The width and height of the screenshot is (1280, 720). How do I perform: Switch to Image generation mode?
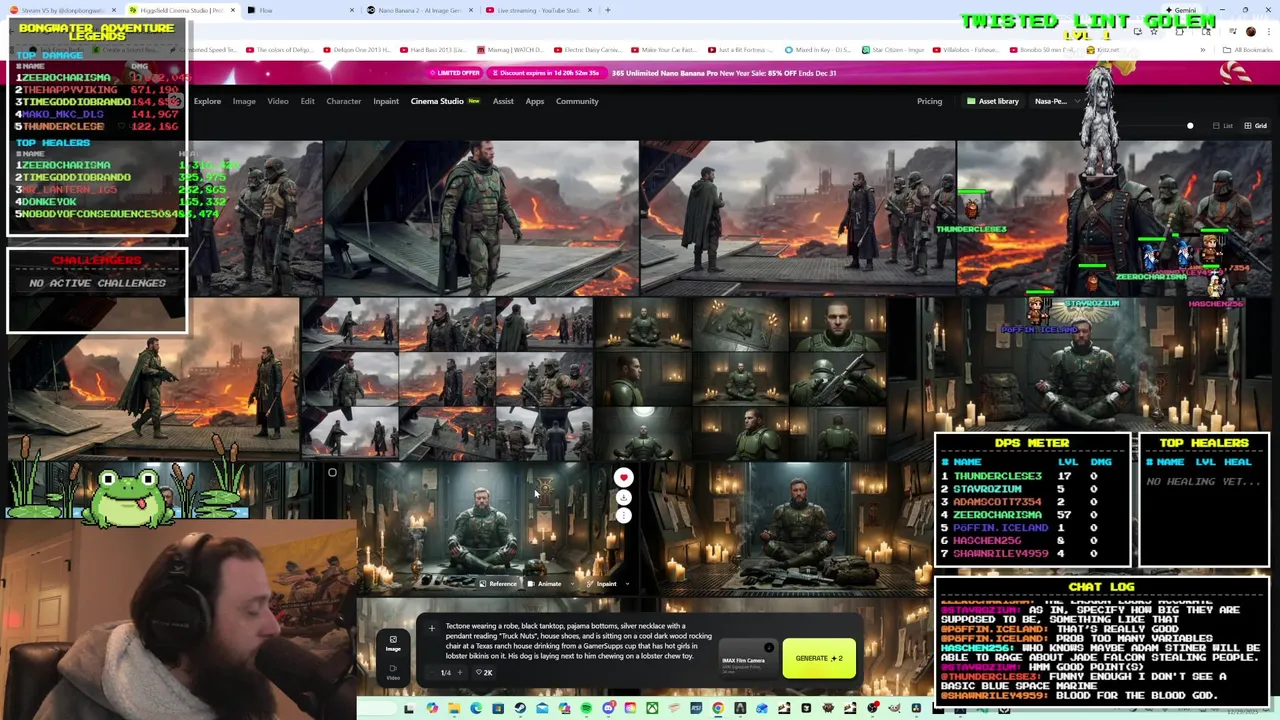393,643
